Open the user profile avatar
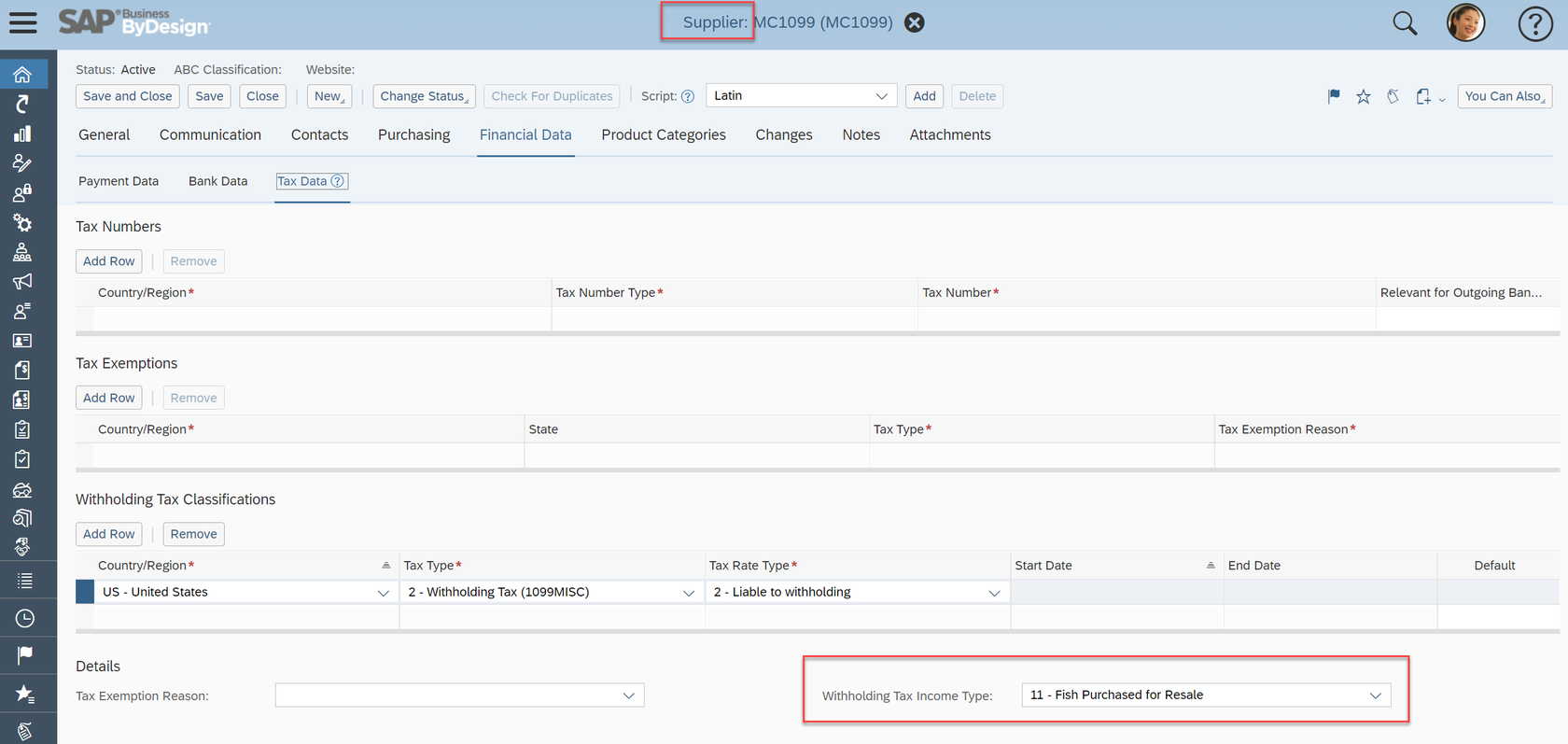The image size is (1568, 744). click(x=1465, y=22)
